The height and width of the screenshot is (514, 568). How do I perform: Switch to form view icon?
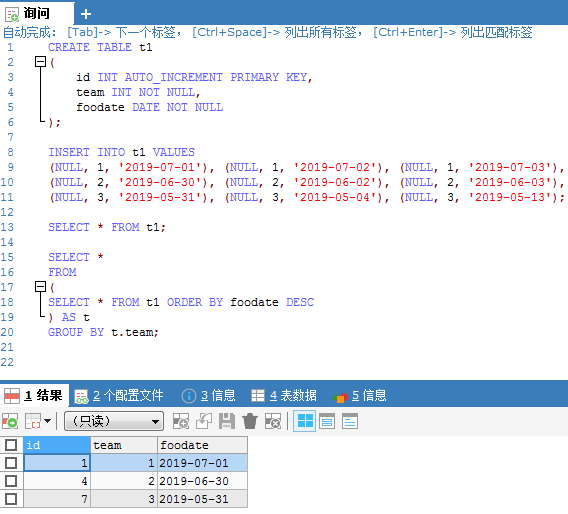pos(327,421)
